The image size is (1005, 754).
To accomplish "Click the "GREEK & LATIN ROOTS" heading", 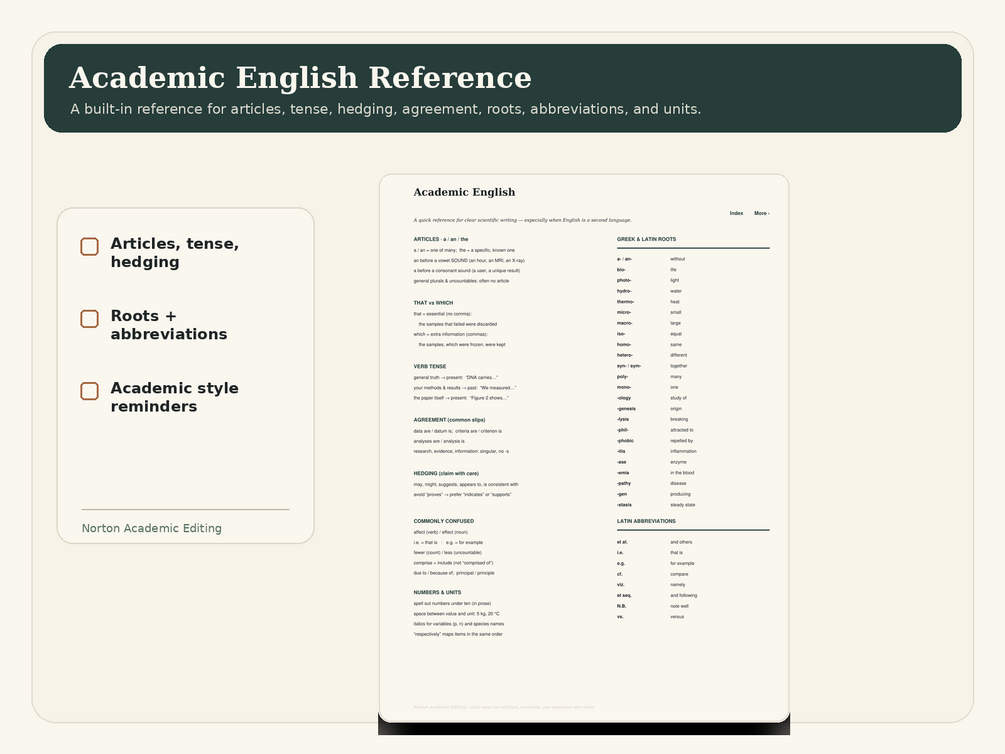I will pos(646,239).
